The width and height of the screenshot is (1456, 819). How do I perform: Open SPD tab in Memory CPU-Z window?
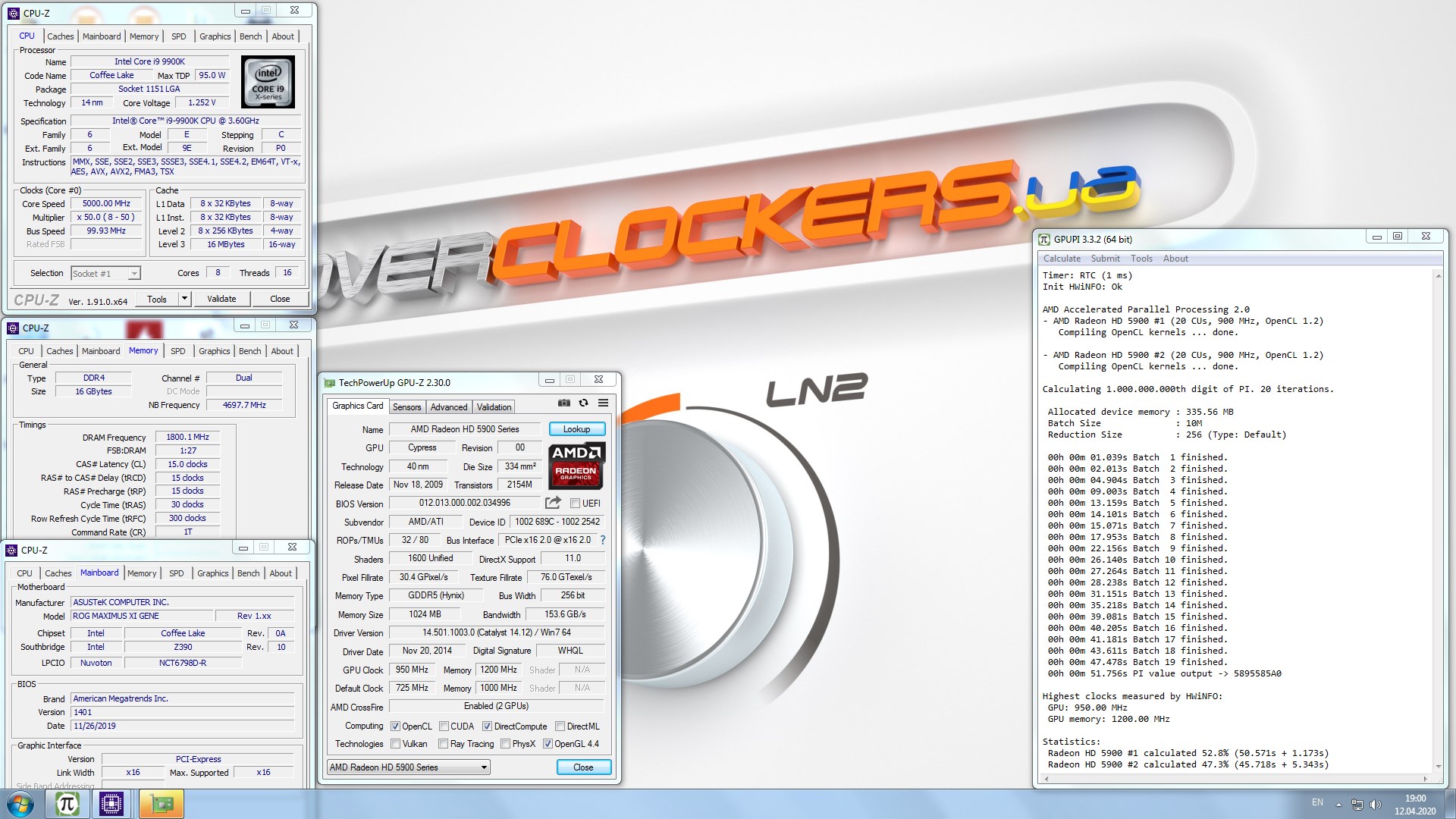(178, 351)
